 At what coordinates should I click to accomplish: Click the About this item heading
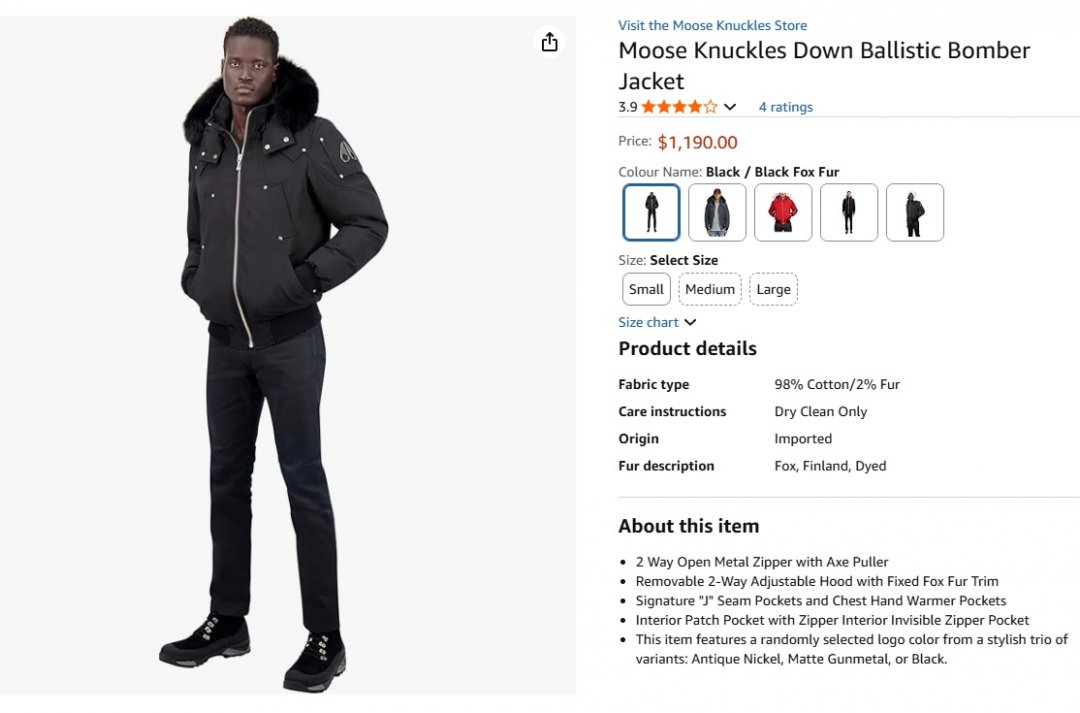point(688,526)
